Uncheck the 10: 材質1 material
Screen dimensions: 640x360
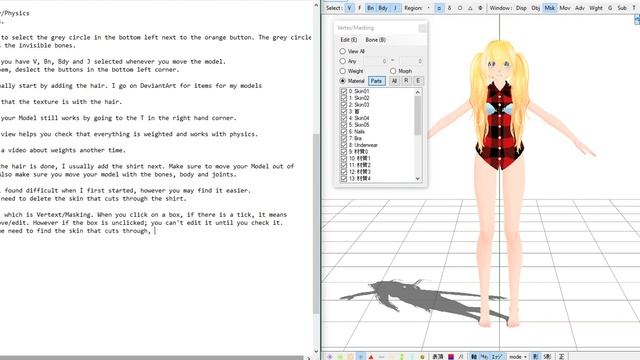coord(344,158)
